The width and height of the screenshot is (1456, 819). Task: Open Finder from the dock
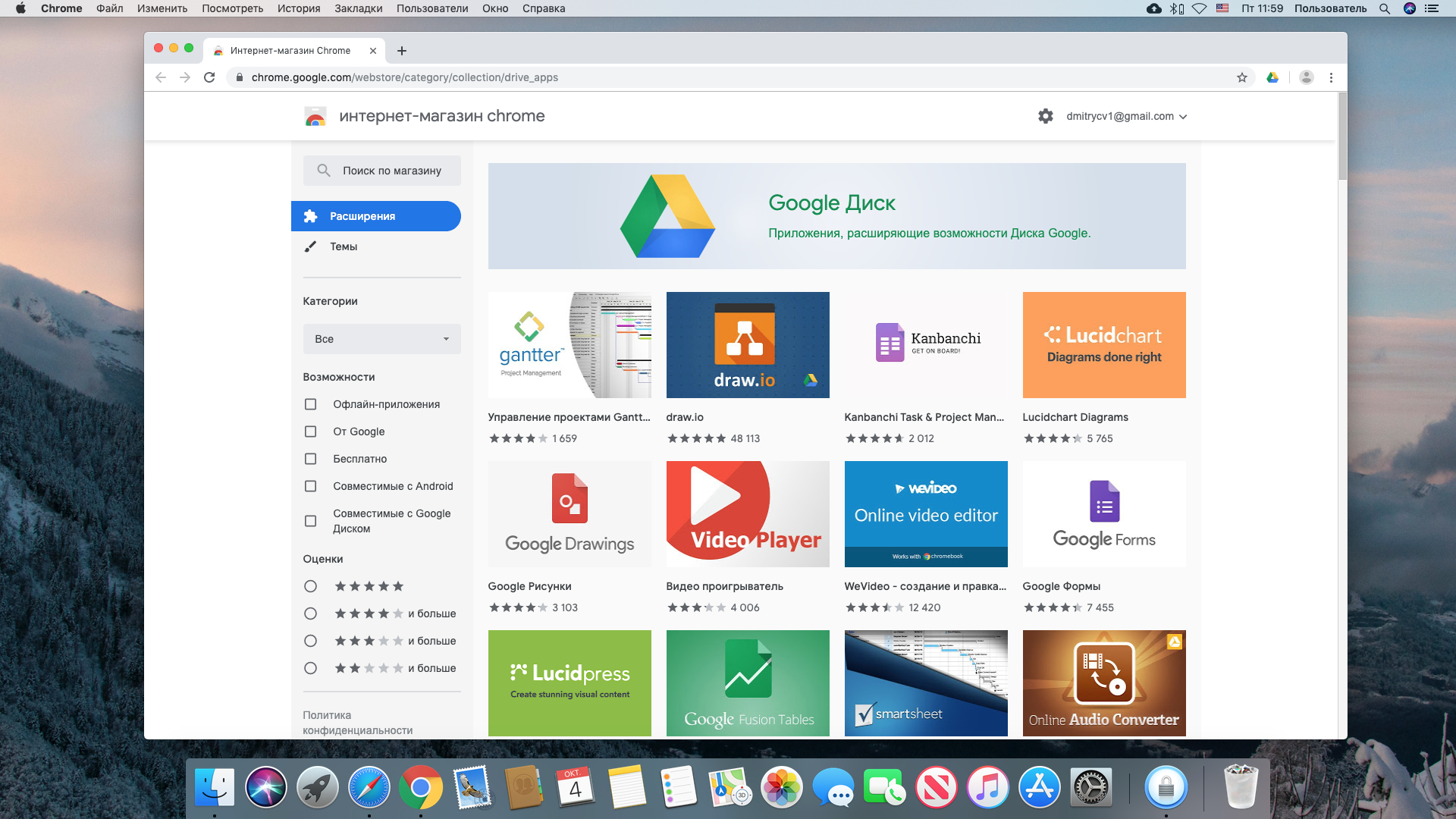click(215, 787)
